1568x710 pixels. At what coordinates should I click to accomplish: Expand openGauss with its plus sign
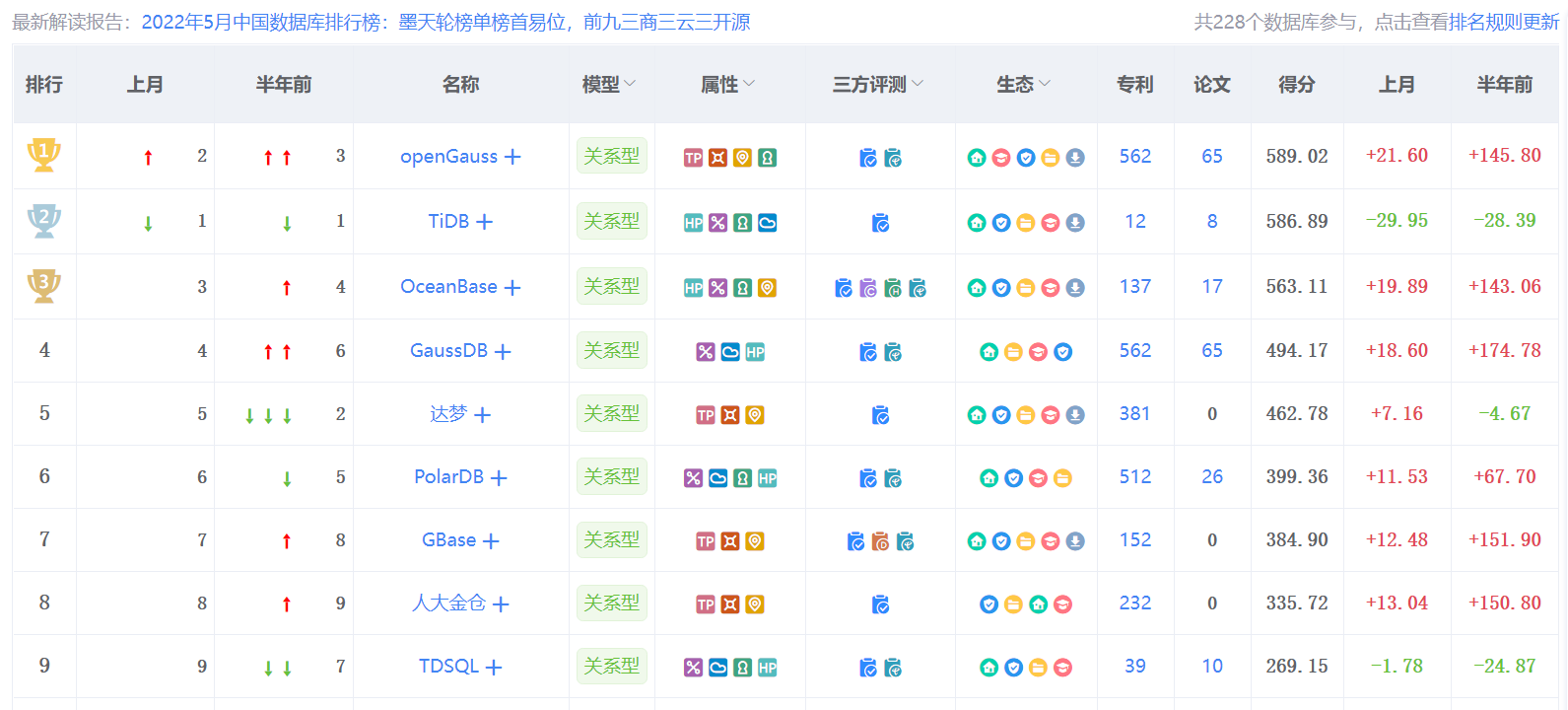(512, 157)
